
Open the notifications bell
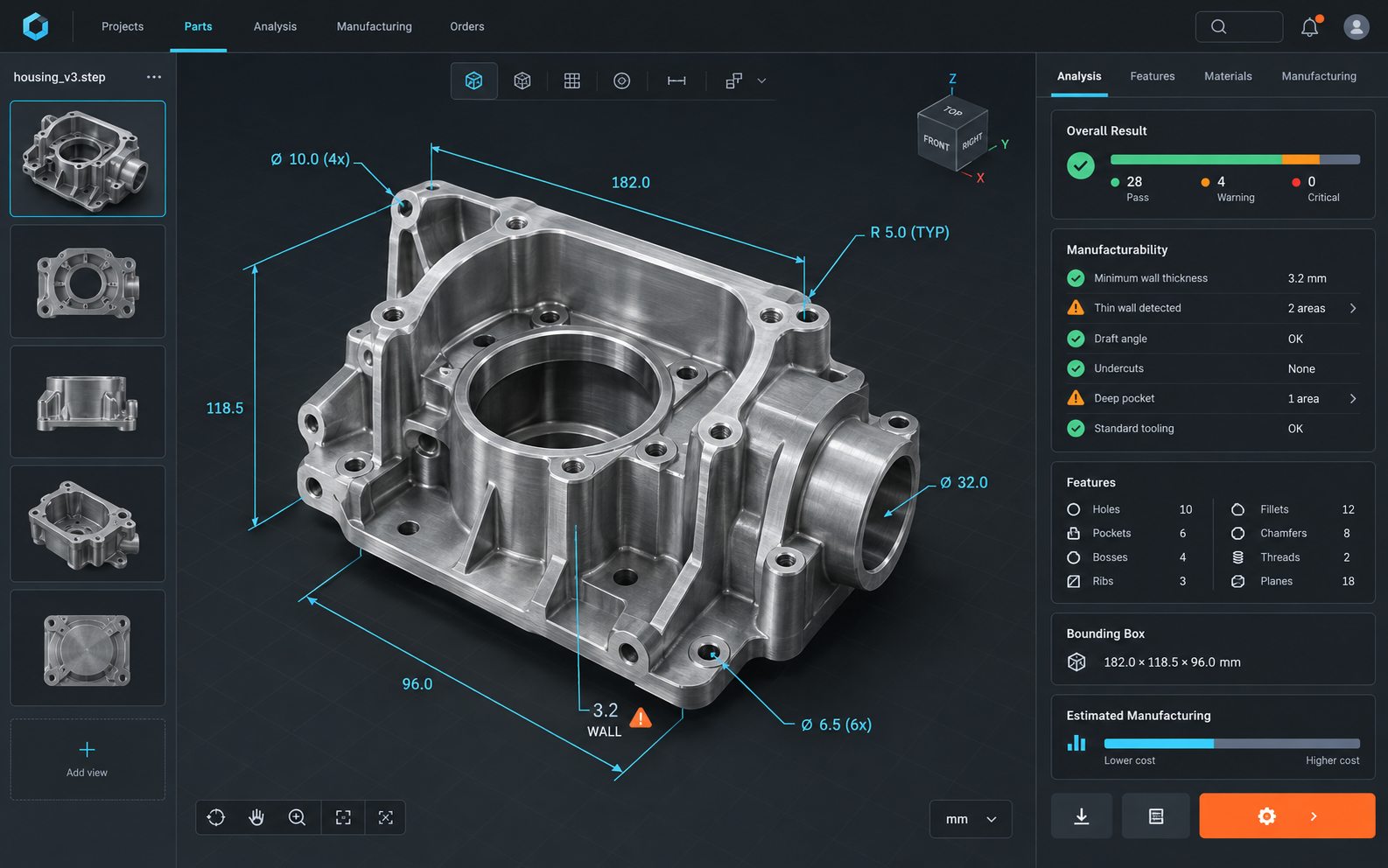(x=1310, y=27)
